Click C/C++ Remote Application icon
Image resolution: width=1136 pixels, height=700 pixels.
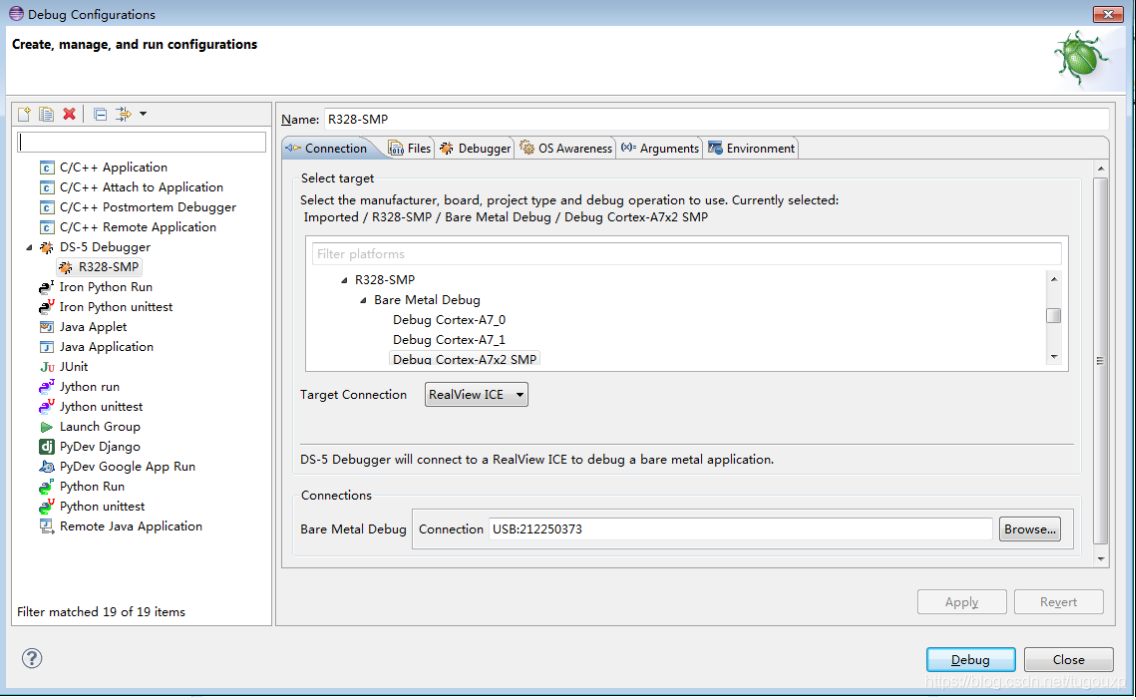tap(46, 228)
